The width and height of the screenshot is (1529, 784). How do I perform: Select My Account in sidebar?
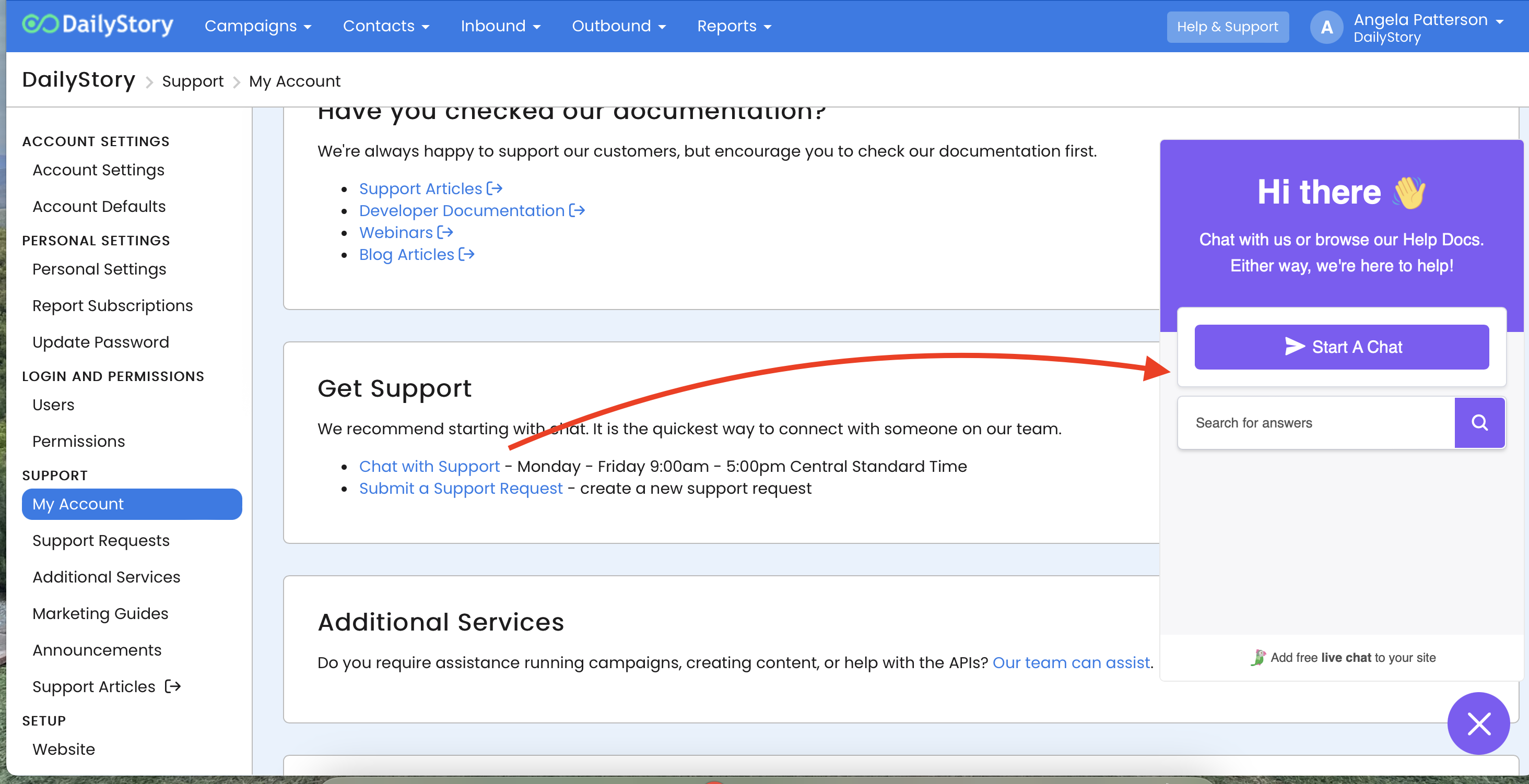coord(132,504)
